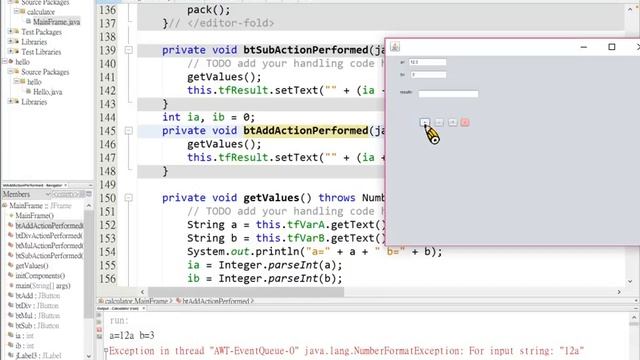Click the editor vertical scrollbar down arrow
The width and height of the screenshot is (640, 360).
[630, 282]
